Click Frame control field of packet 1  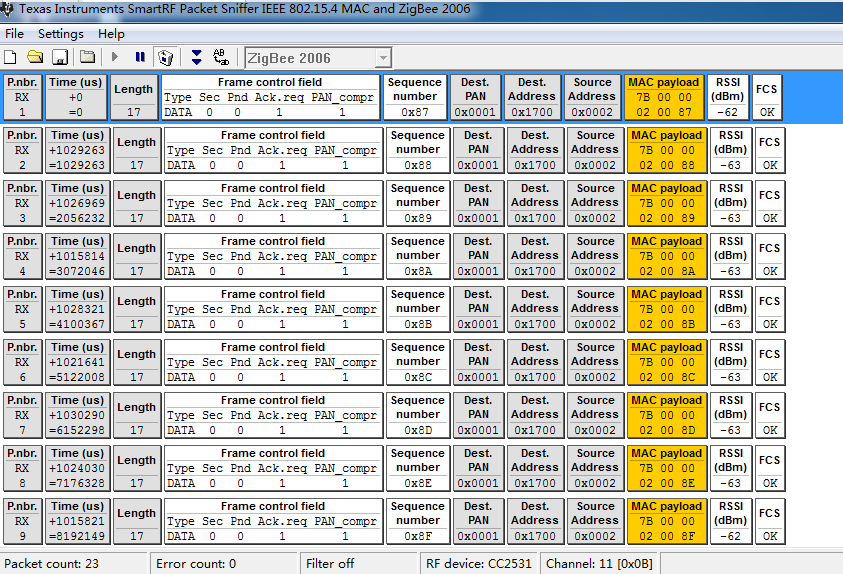pos(270,97)
